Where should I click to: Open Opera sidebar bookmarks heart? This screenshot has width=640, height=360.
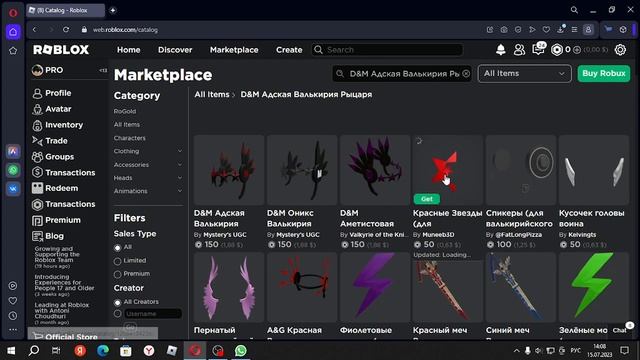pyautogui.click(x=13, y=301)
